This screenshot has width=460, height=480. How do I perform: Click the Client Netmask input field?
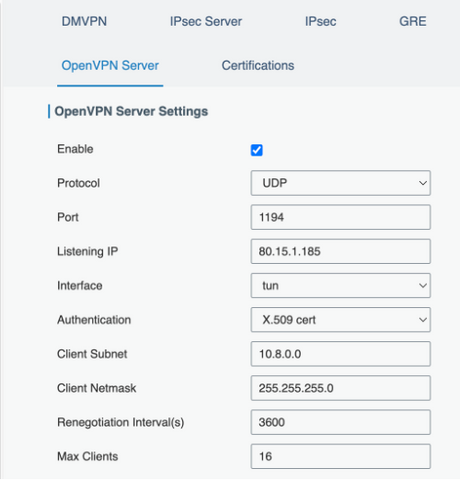(x=341, y=388)
